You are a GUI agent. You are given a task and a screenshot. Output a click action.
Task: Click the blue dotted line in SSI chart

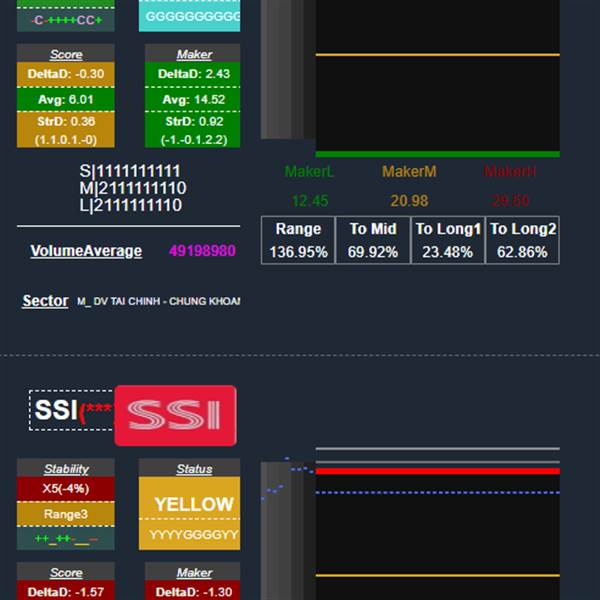click(437, 492)
